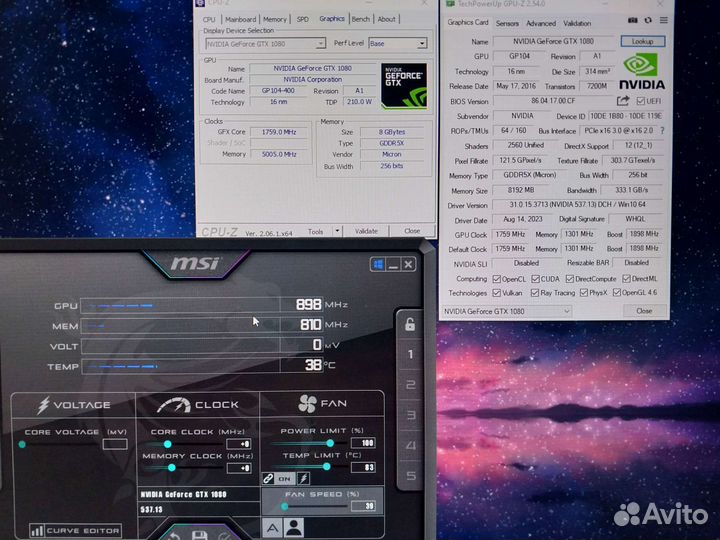
Task: Toggle the ON switch under Temp Limit
Action: (285, 478)
